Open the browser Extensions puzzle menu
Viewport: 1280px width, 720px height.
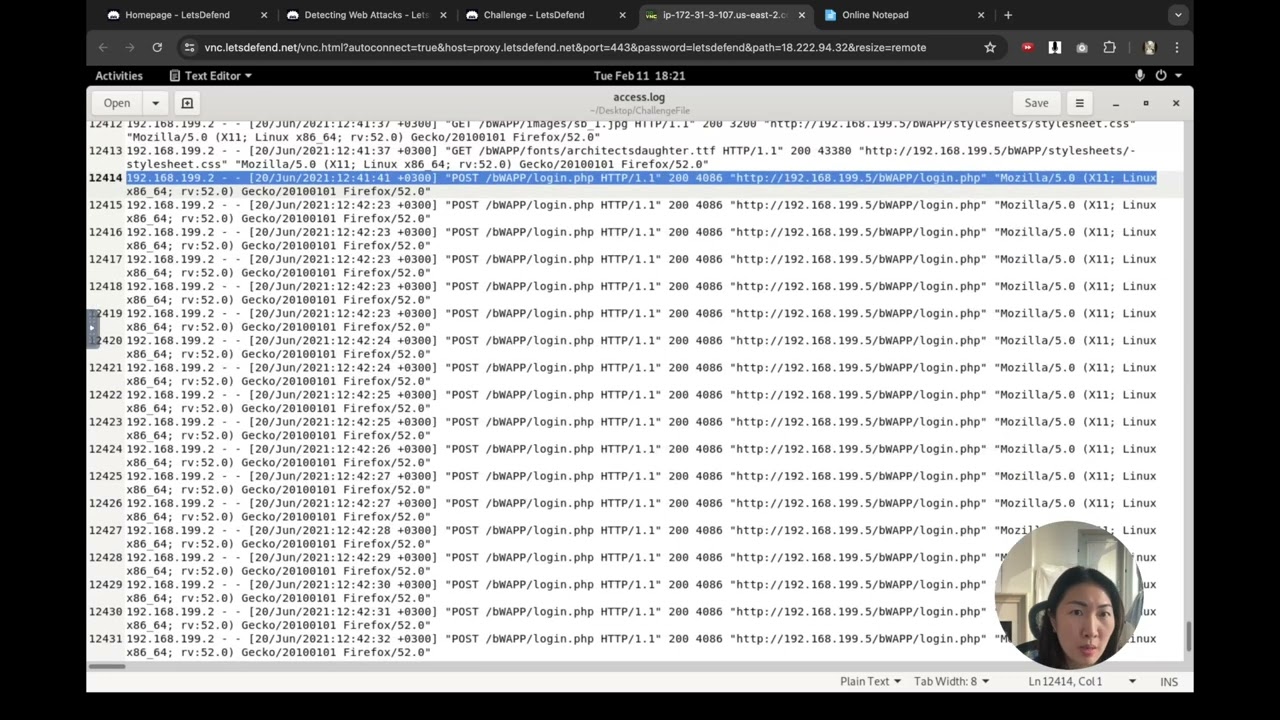coord(1109,47)
